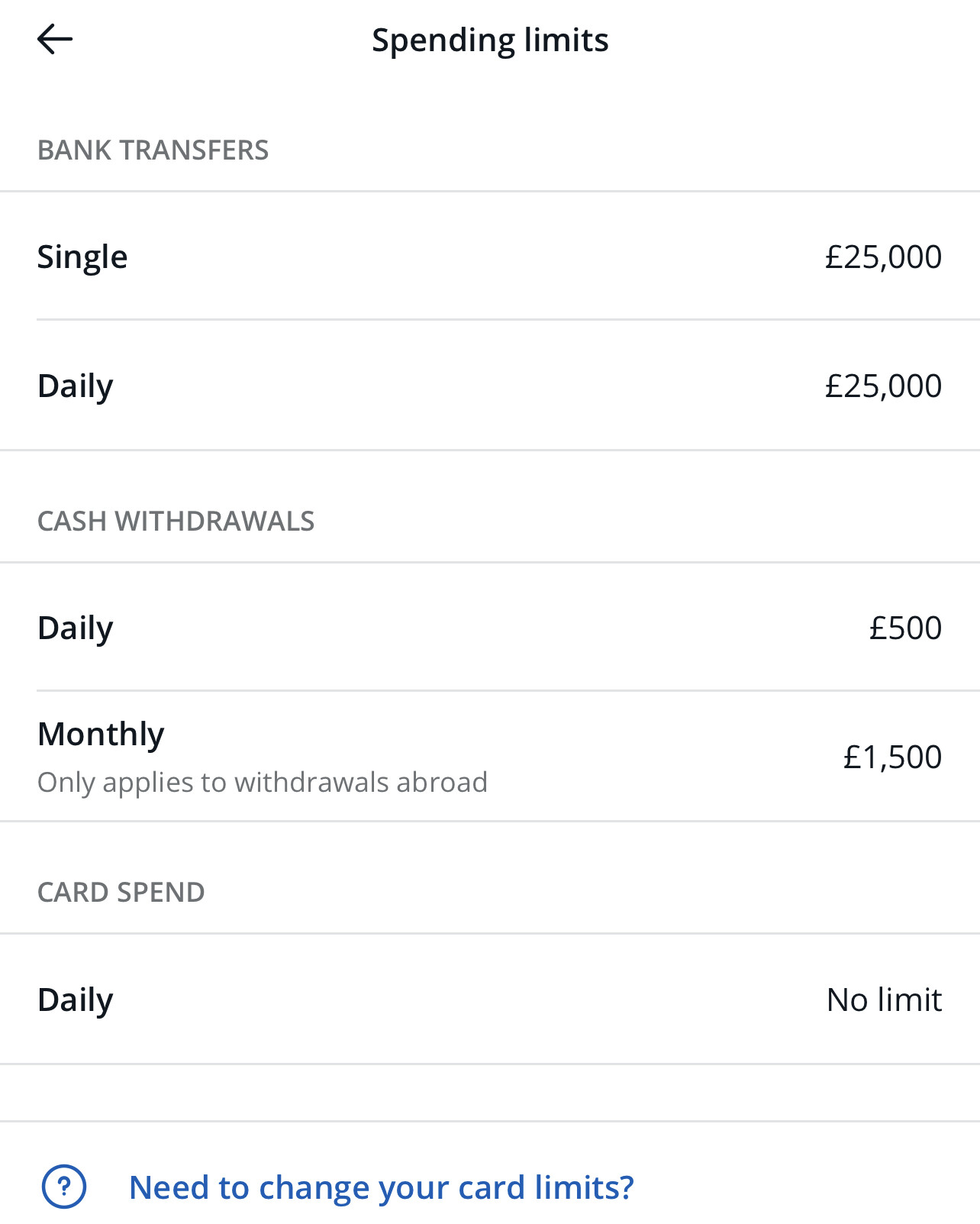Click the CASH WITHDRAWALS section header

point(176,521)
